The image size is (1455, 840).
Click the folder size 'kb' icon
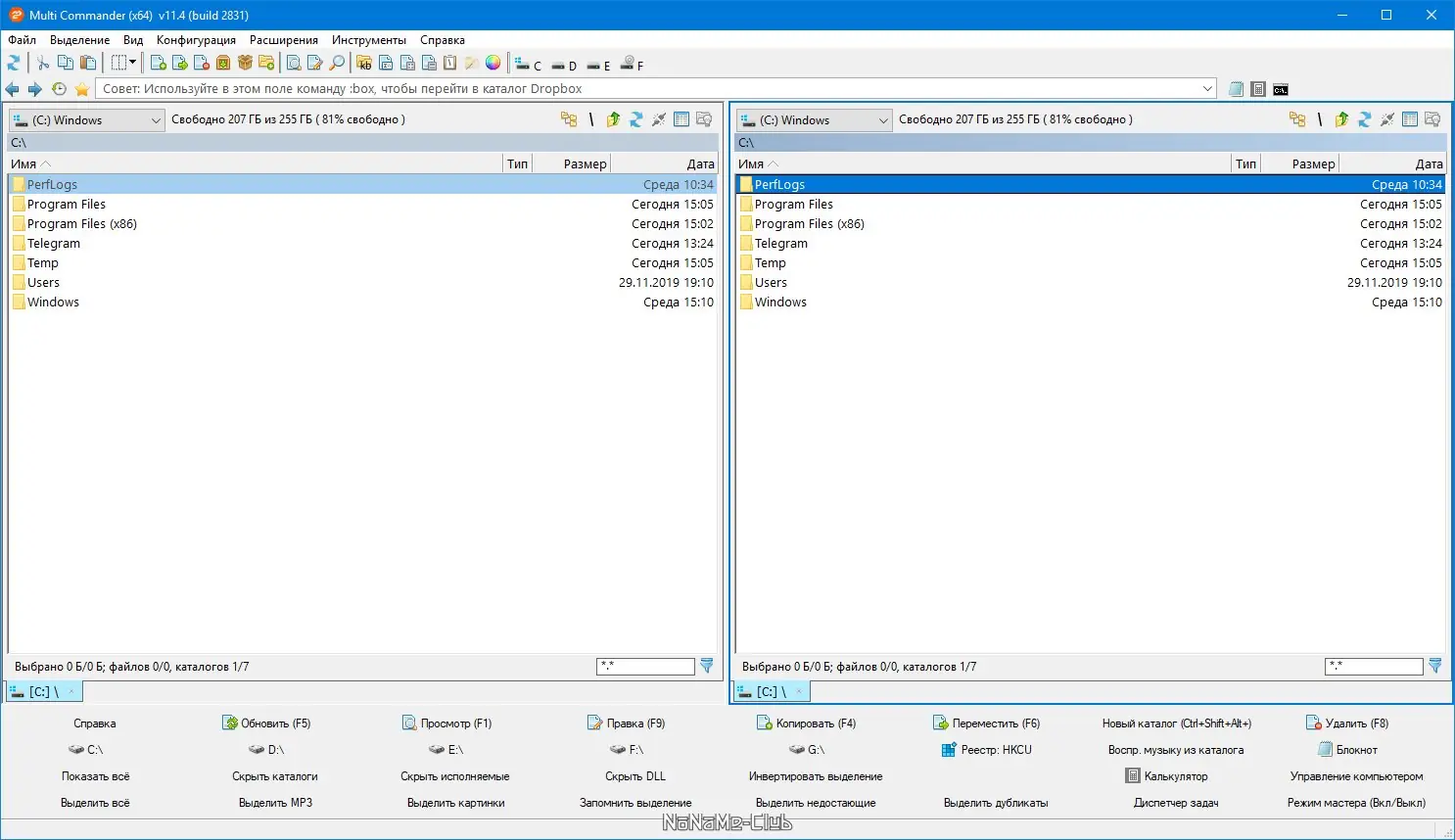click(x=364, y=64)
